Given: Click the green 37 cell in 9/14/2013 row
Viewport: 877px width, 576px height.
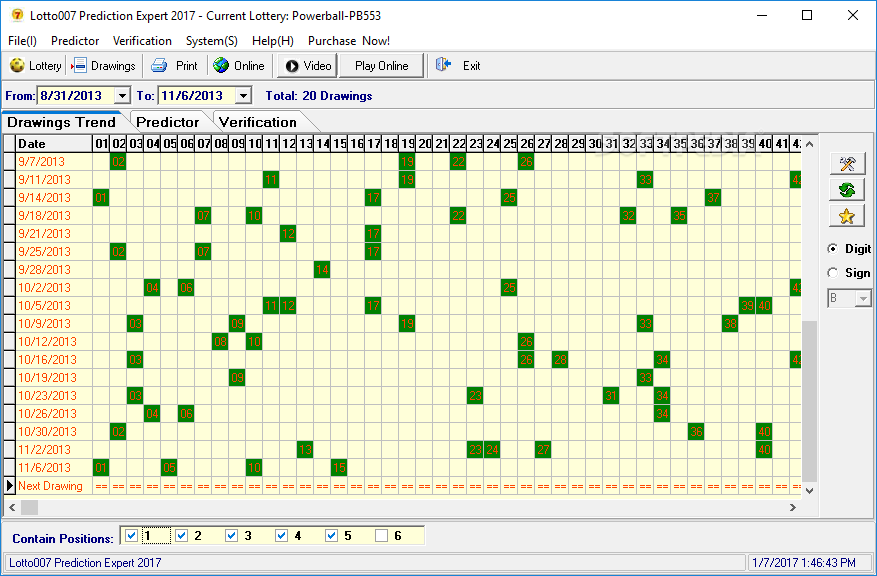Looking at the screenshot, I should (x=713, y=197).
